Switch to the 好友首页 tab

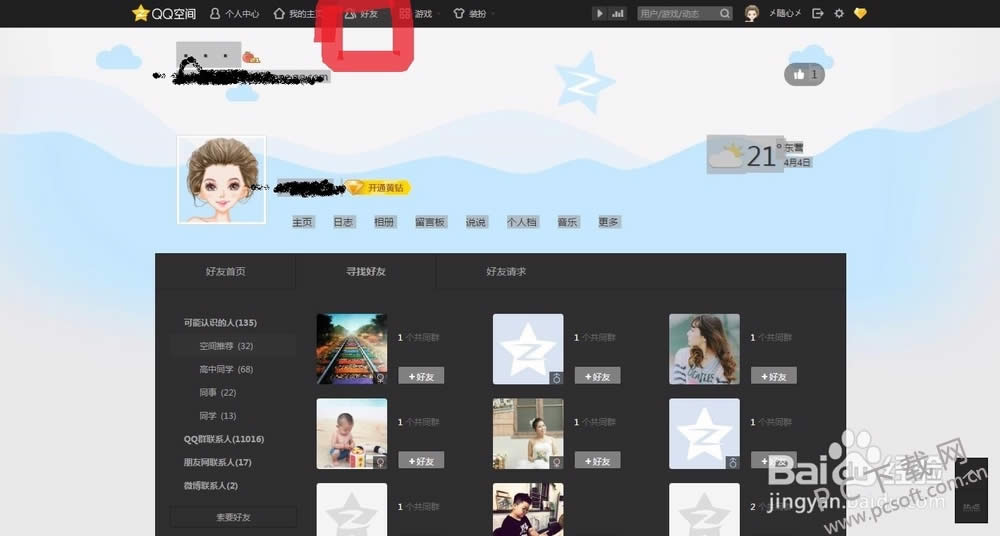[225, 272]
